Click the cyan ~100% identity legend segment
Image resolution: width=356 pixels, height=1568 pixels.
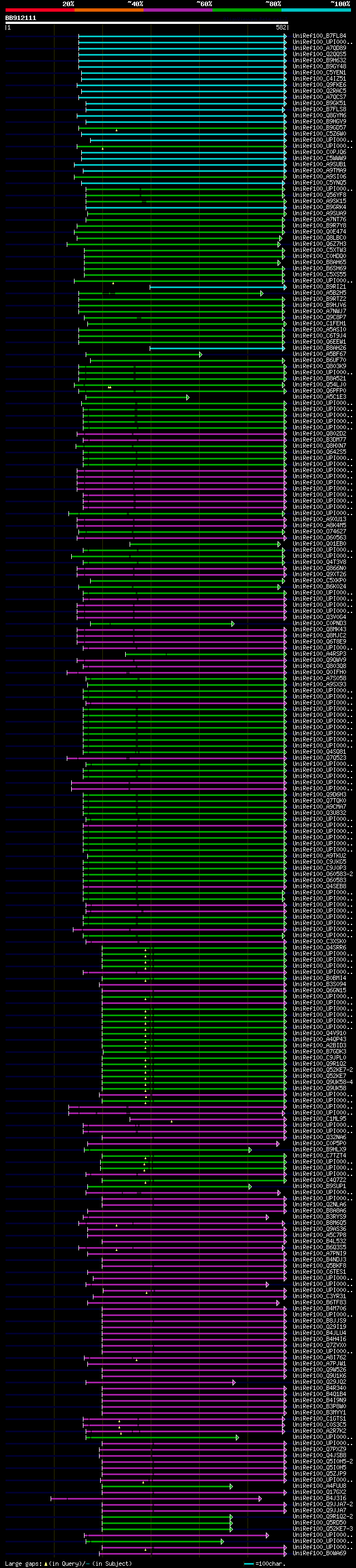(x=316, y=10)
